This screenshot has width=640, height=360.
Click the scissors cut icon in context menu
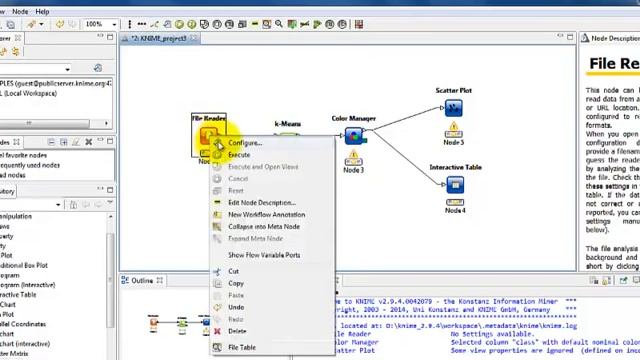[x=217, y=271]
